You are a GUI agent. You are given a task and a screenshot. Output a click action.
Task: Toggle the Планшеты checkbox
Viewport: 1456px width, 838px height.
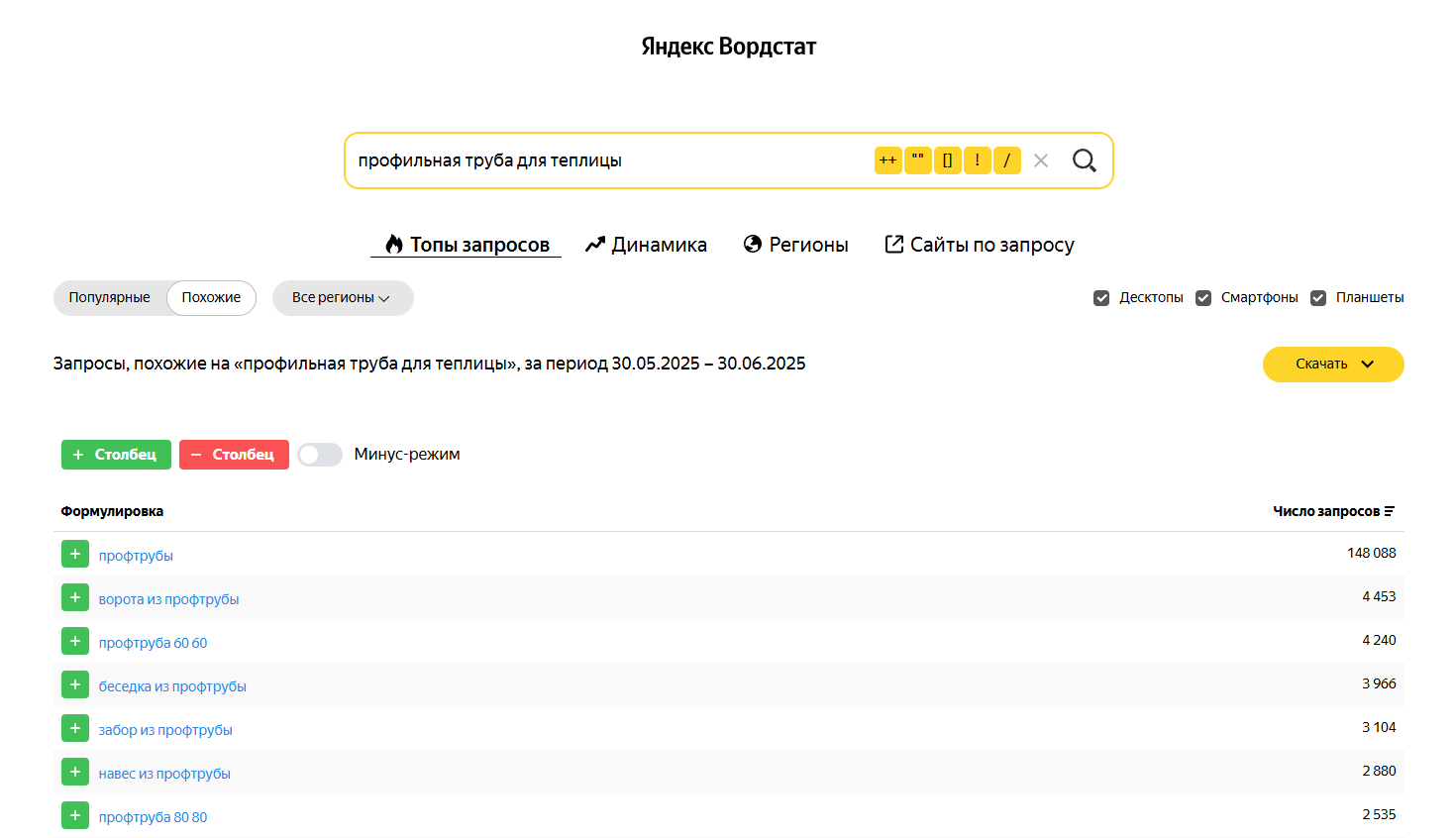1318,298
